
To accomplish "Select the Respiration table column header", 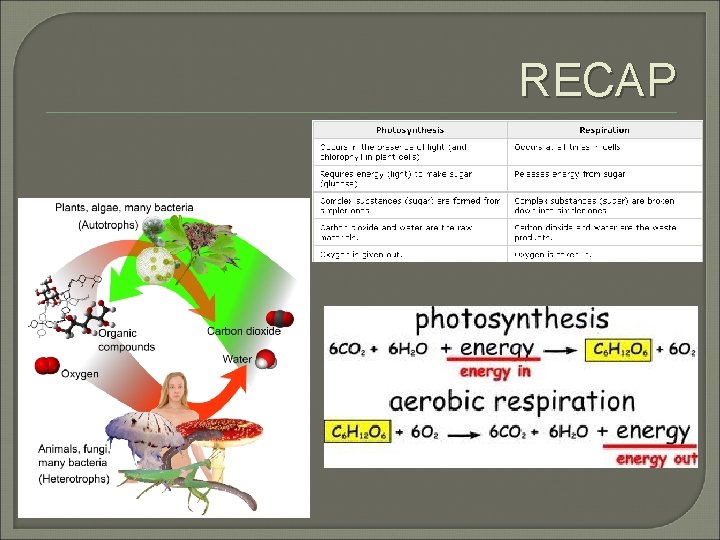I will click(605, 130).
